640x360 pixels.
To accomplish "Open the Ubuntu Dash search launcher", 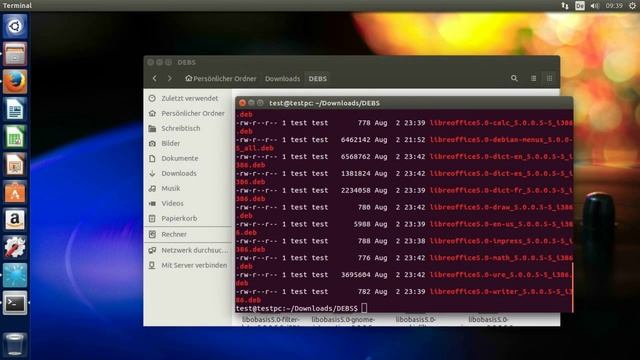I will click(x=15, y=26).
